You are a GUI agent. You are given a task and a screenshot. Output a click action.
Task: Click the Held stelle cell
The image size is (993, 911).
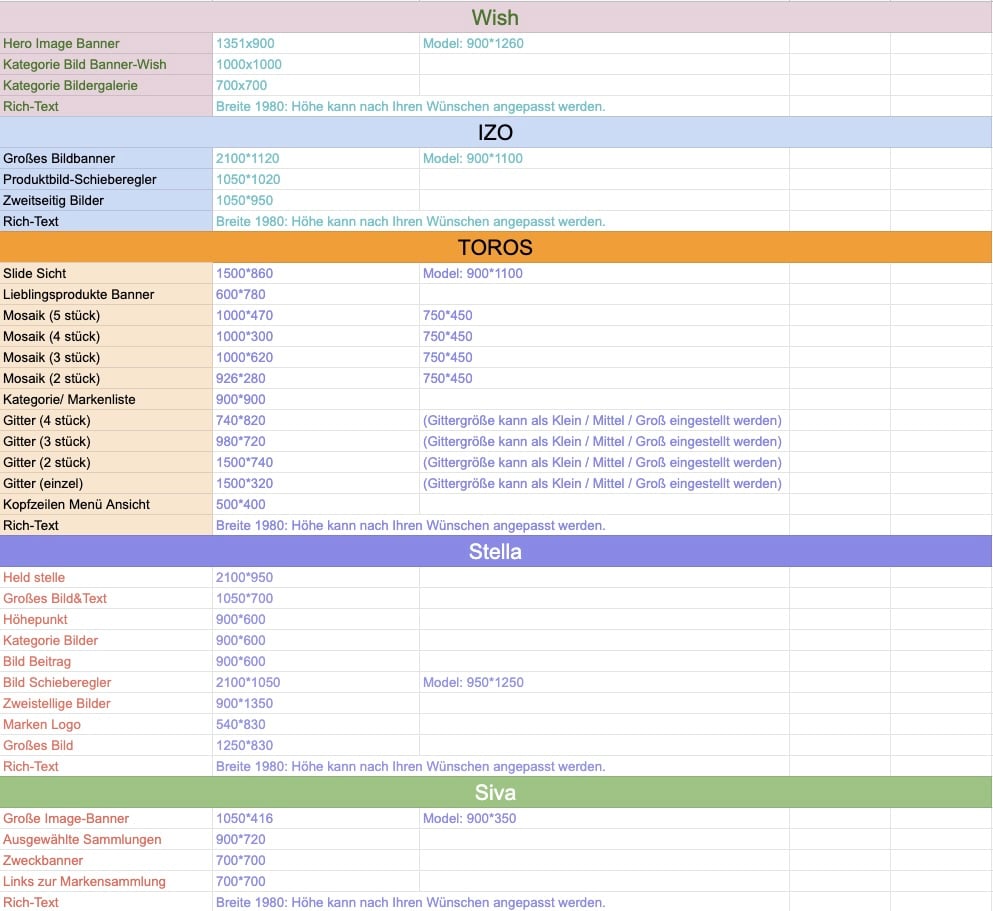[x=106, y=577]
